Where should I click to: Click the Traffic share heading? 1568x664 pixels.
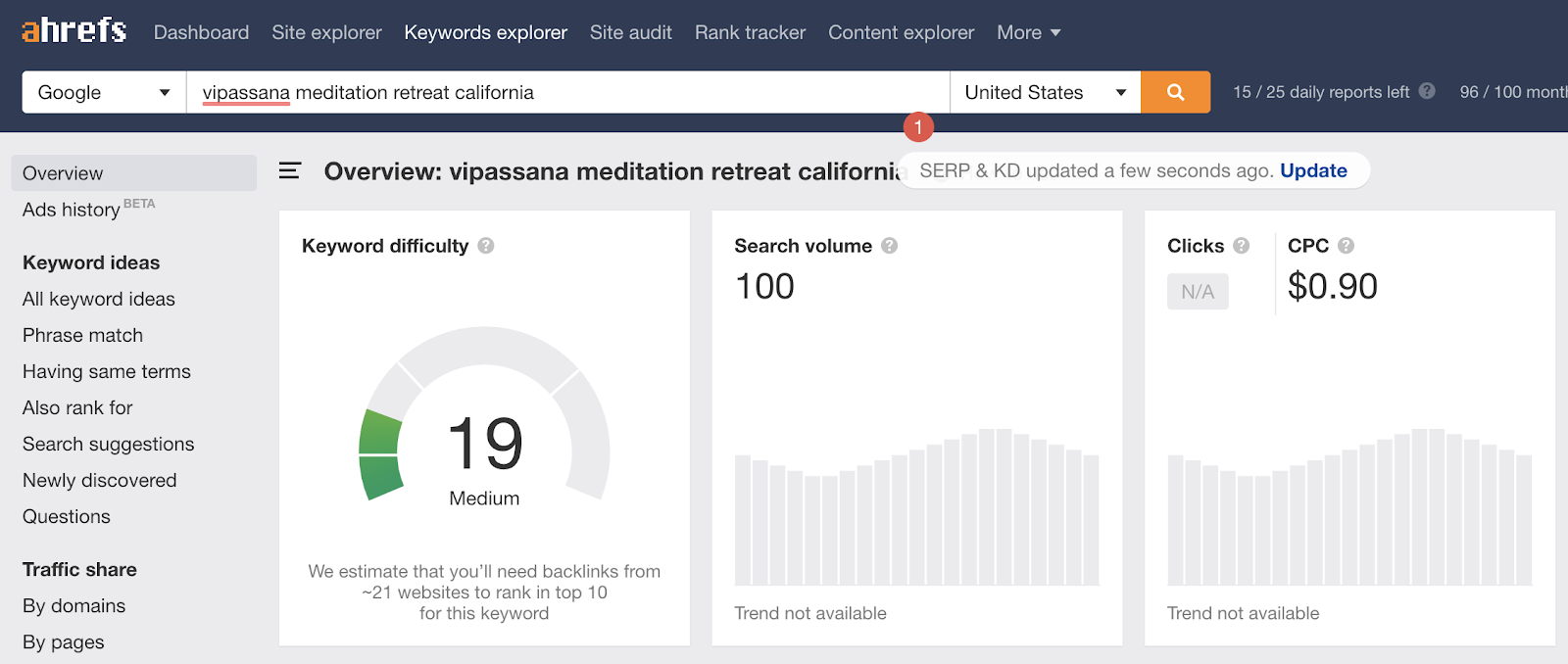tap(79, 569)
